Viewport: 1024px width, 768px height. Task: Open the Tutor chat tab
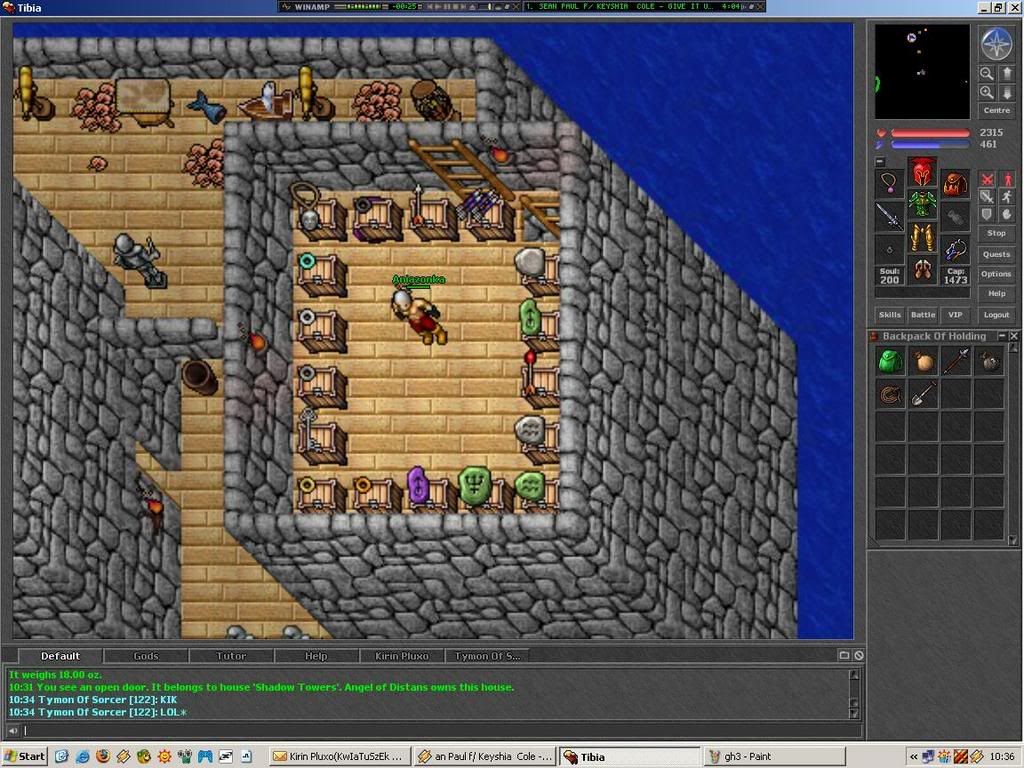click(x=231, y=656)
